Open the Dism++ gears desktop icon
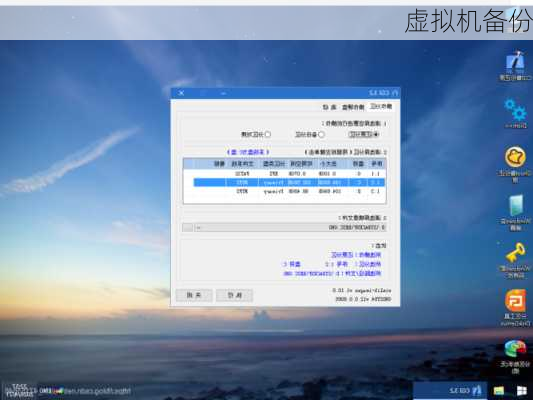533x400 pixels. point(515,114)
